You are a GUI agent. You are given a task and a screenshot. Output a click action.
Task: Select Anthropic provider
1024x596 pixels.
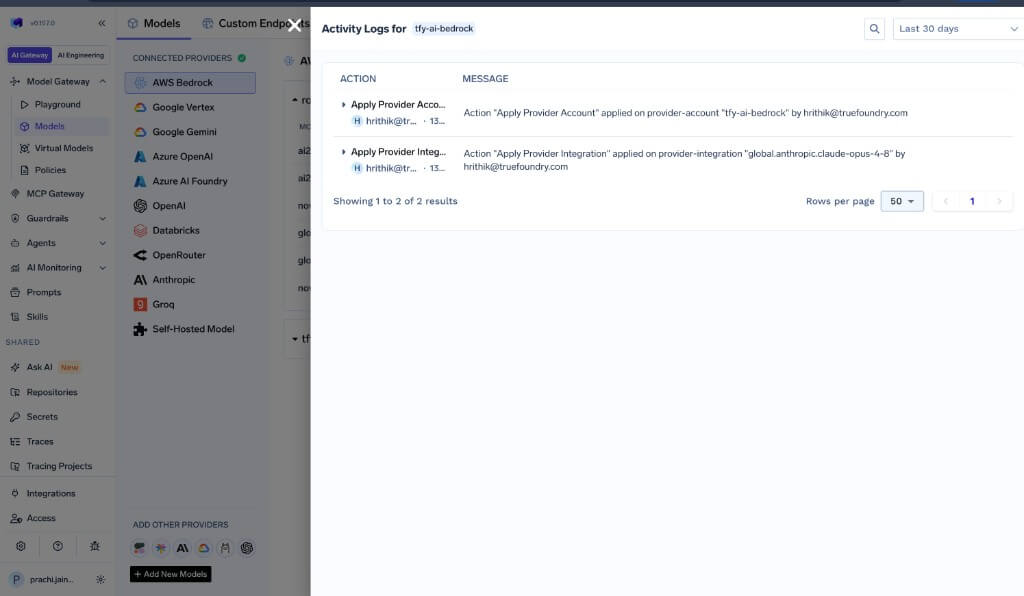click(190, 280)
